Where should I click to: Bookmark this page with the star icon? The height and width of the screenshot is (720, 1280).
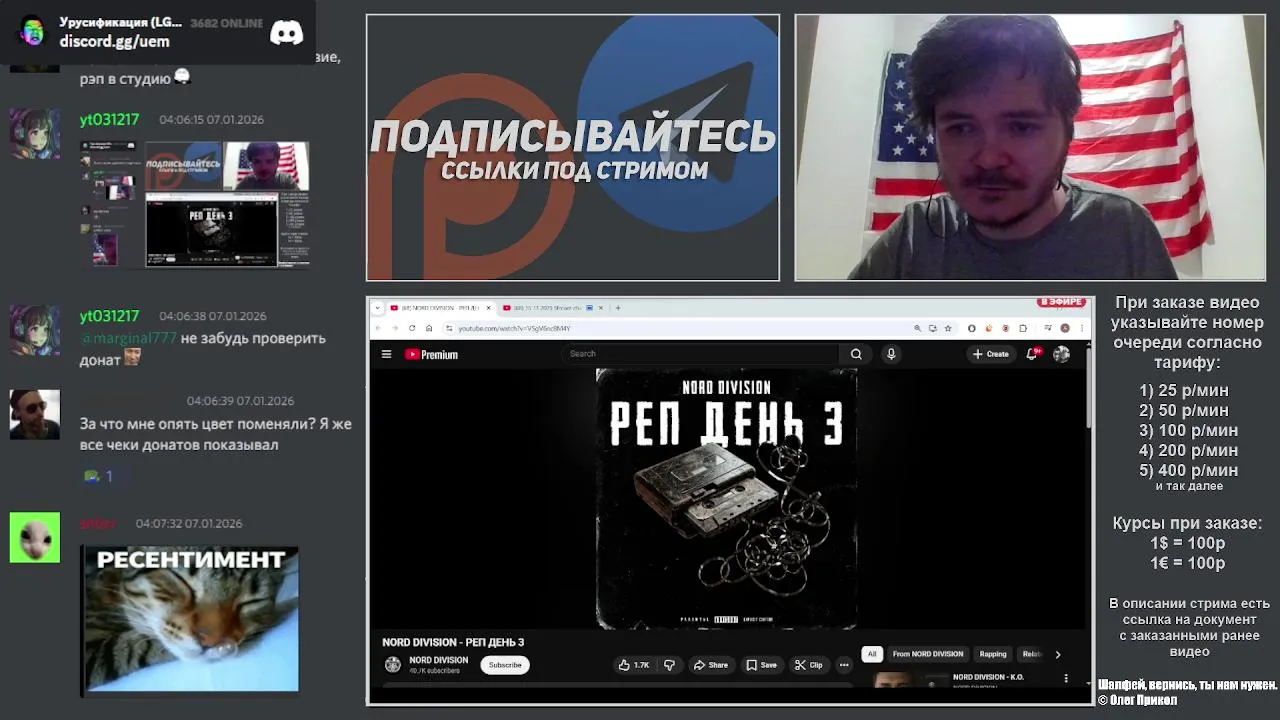point(948,328)
